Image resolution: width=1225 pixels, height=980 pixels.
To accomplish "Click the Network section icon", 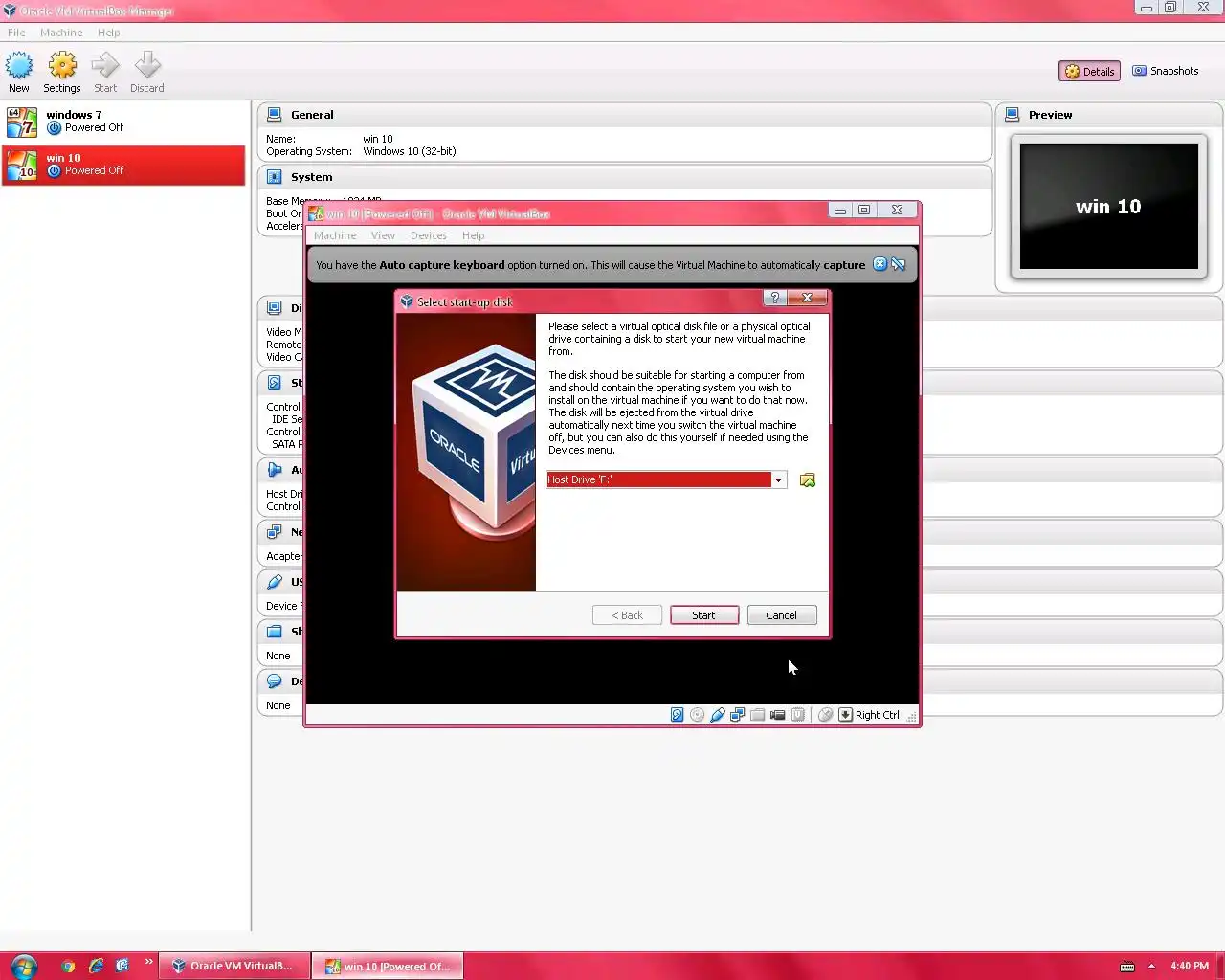I will pyautogui.click(x=275, y=532).
